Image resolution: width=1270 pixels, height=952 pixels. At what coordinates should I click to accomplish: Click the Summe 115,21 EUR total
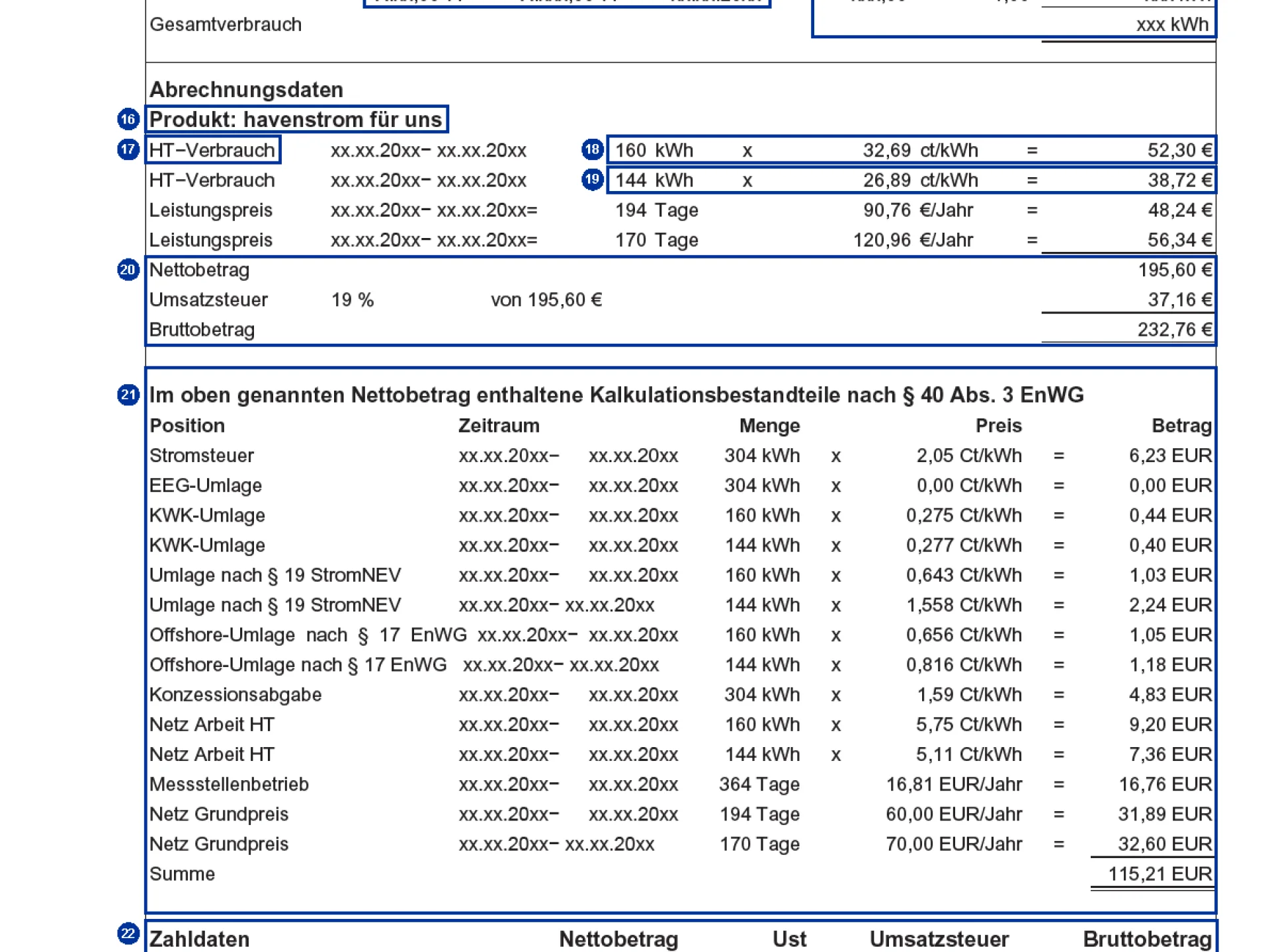point(1159,874)
